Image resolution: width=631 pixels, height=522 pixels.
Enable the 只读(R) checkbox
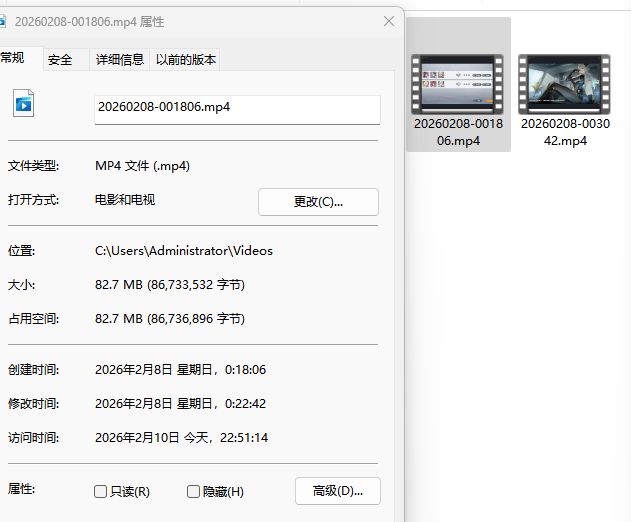pyautogui.click(x=100, y=491)
